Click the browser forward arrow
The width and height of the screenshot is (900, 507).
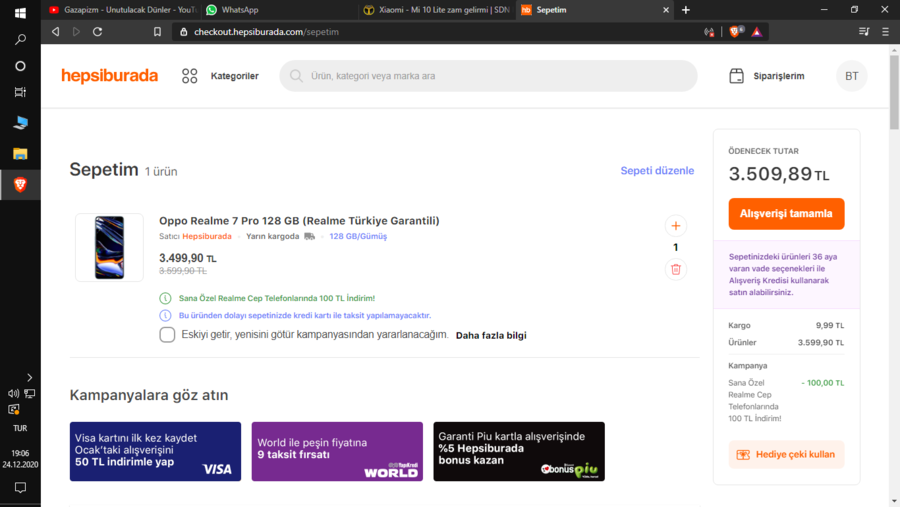coord(76,32)
